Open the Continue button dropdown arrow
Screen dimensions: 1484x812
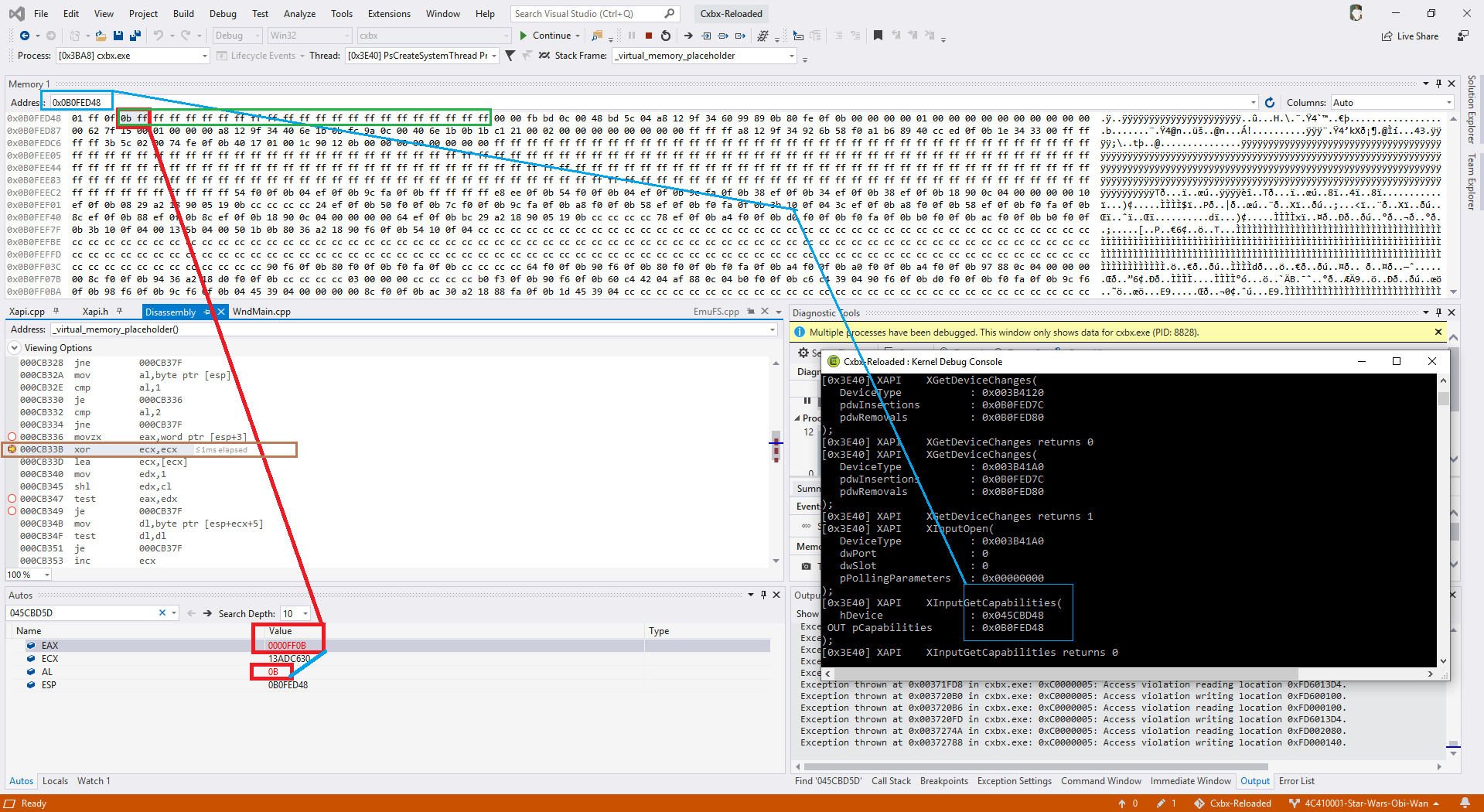(578, 36)
